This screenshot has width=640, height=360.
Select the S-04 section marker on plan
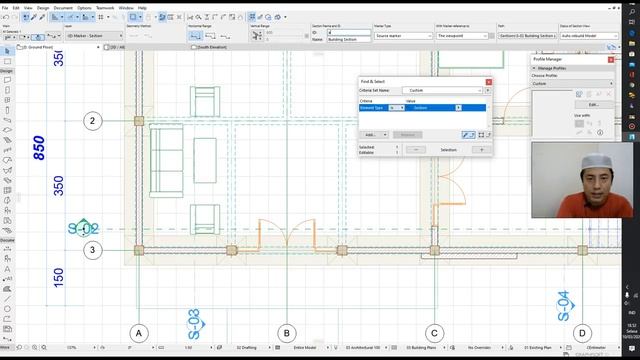[x=565, y=305]
